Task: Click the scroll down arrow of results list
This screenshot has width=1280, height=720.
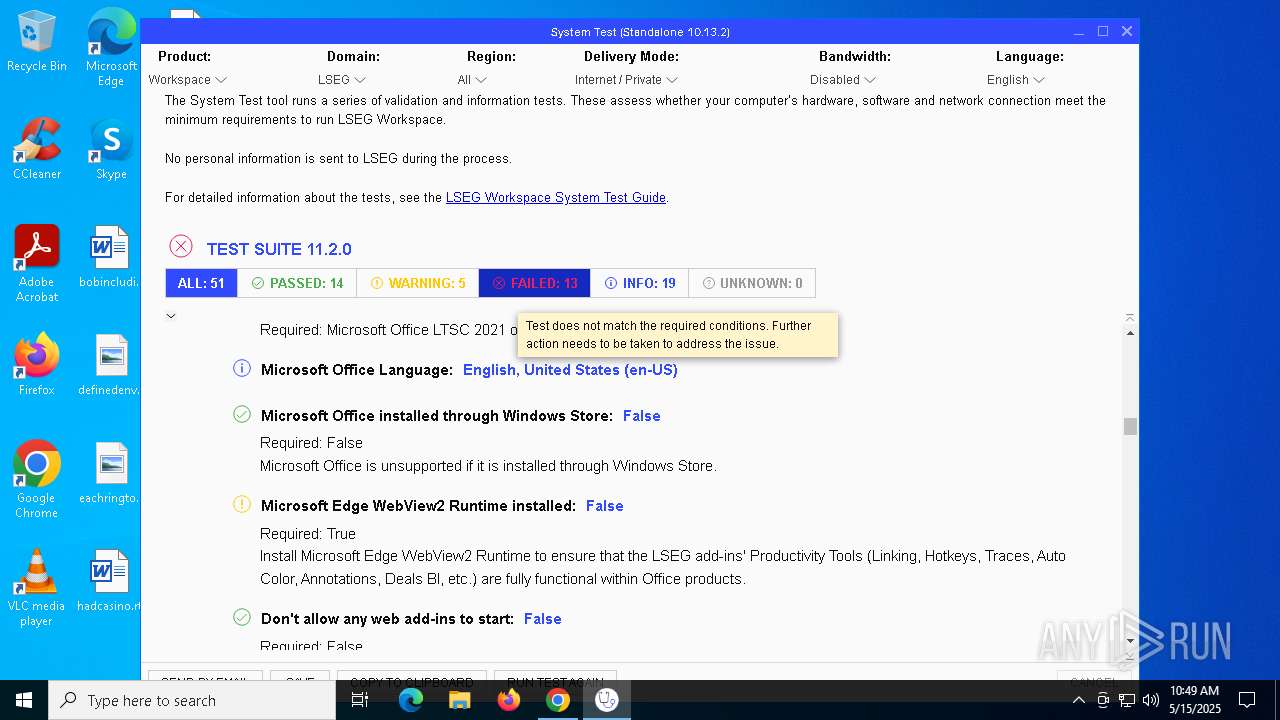Action: [x=1130, y=641]
